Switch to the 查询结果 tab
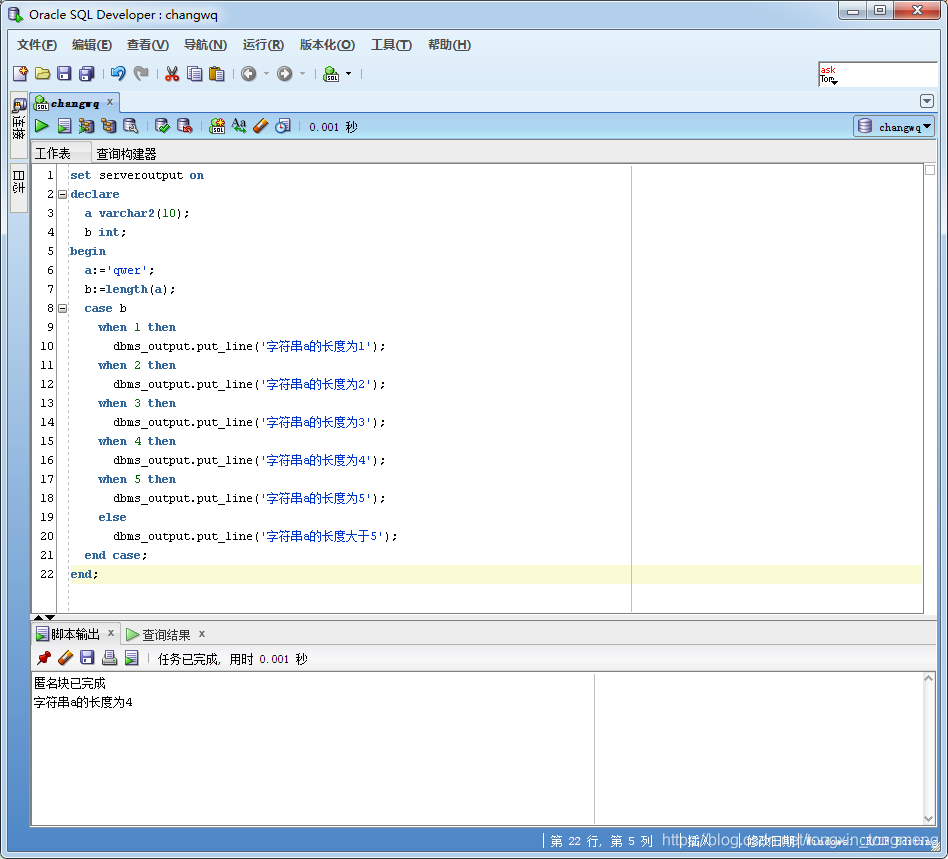The width and height of the screenshot is (948, 859). [158, 634]
